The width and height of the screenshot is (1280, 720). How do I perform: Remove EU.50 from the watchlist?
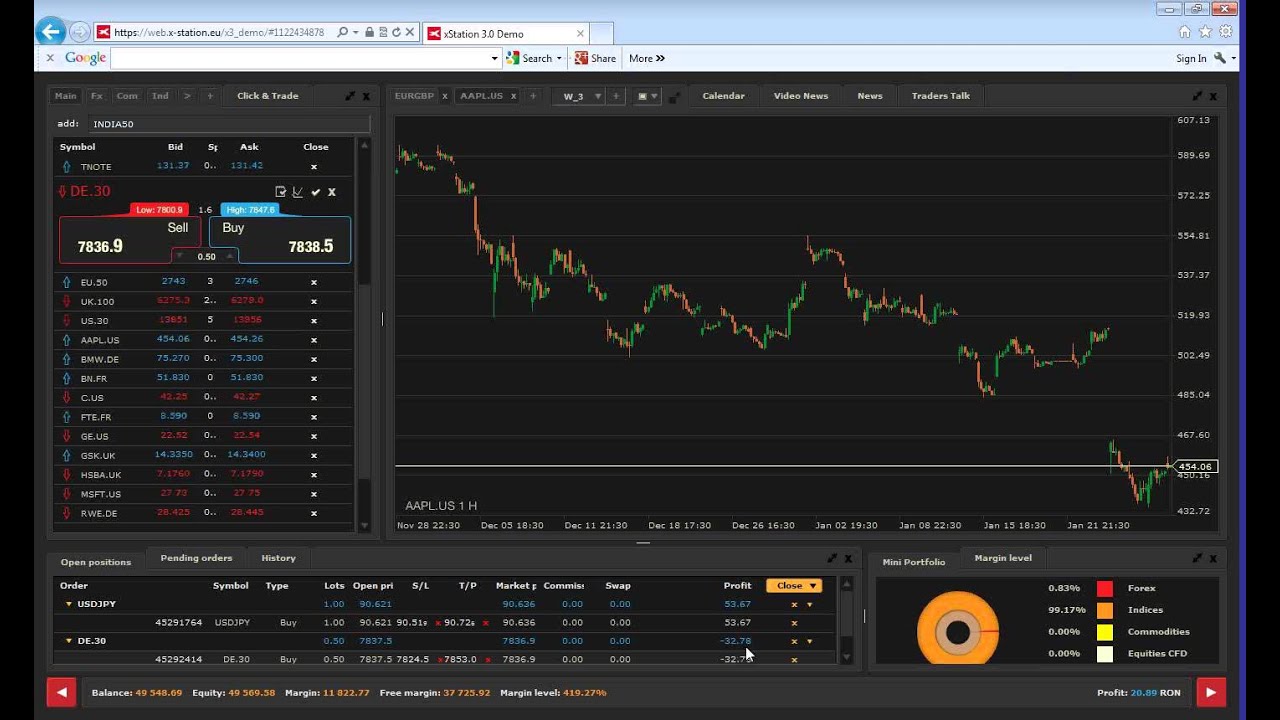click(x=314, y=283)
